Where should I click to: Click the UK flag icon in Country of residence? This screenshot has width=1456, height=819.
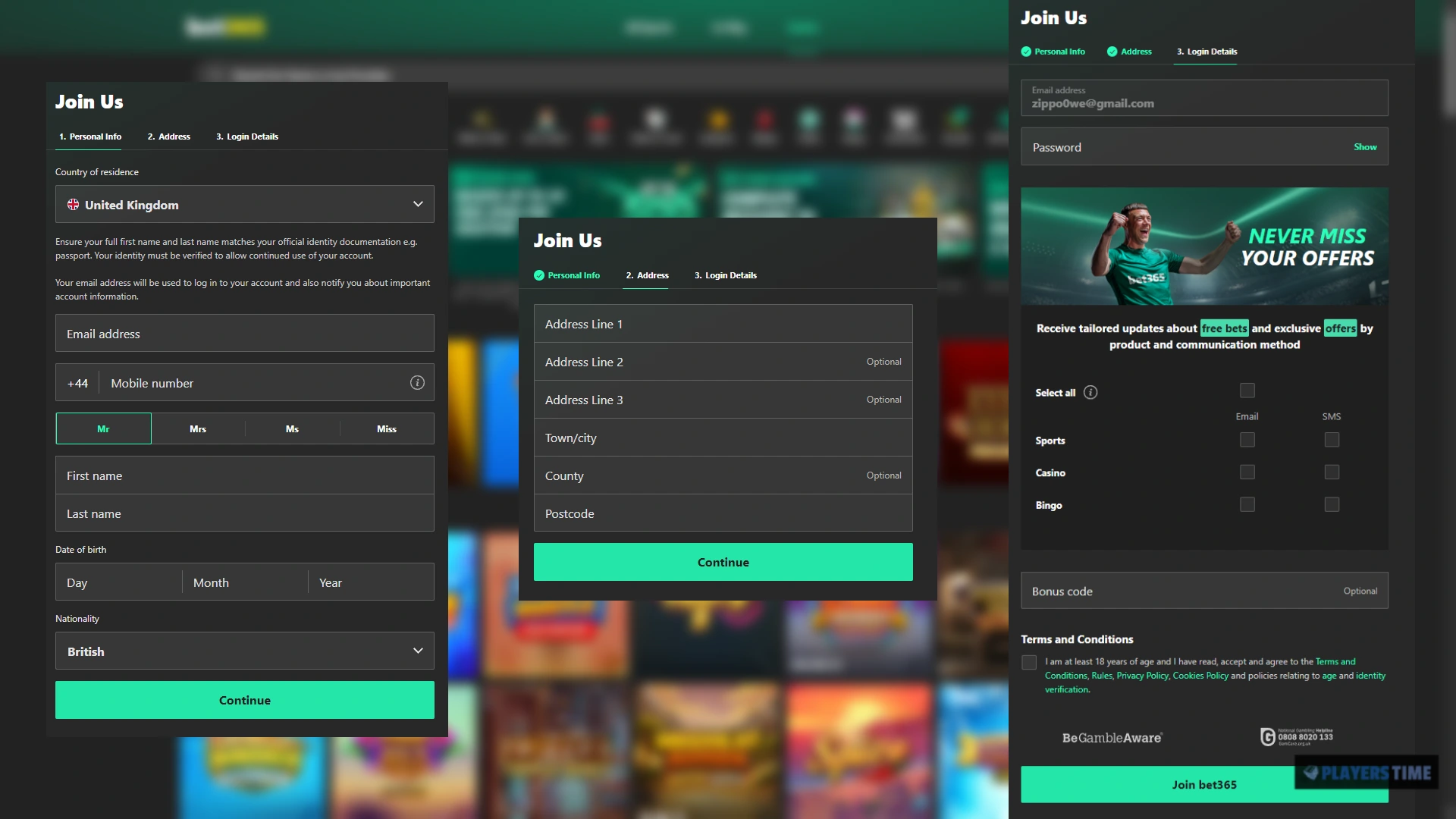pos(74,205)
